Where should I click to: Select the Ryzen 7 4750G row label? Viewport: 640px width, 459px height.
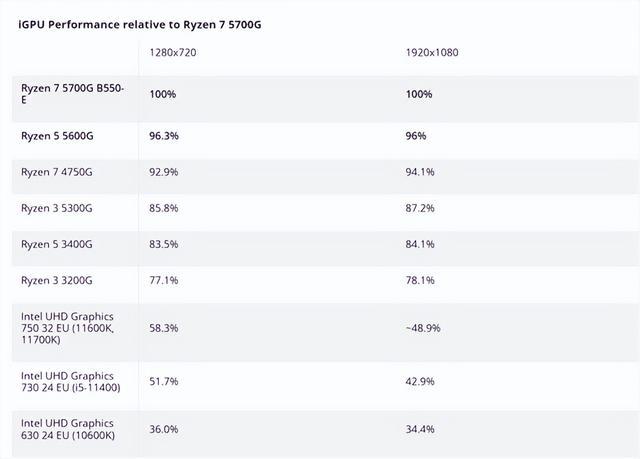[57, 172]
